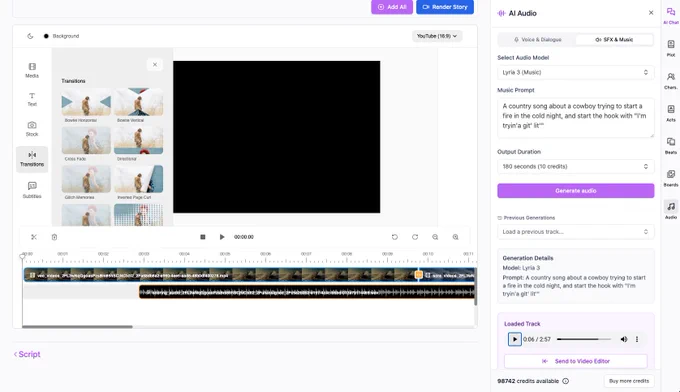Close the AI Audio panel
The height and width of the screenshot is (392, 680).
pos(651,13)
